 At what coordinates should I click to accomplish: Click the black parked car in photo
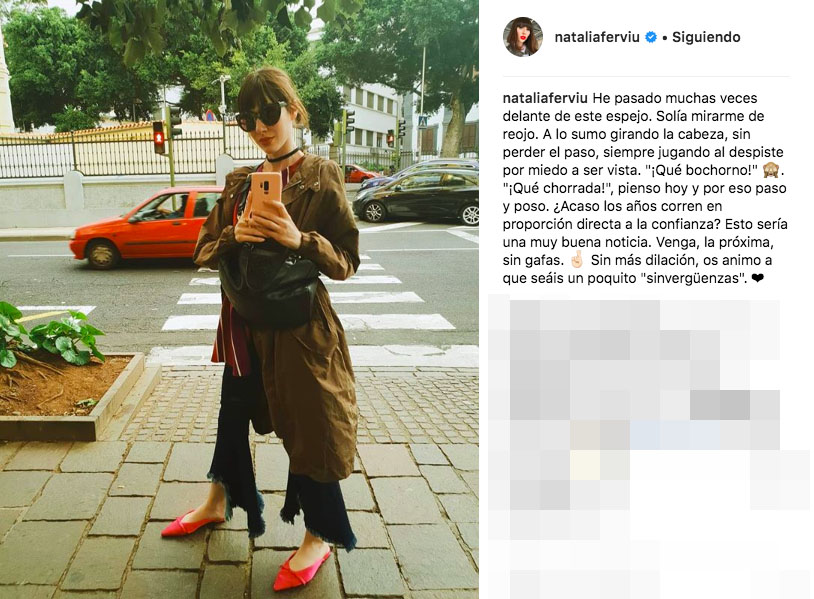click(417, 197)
